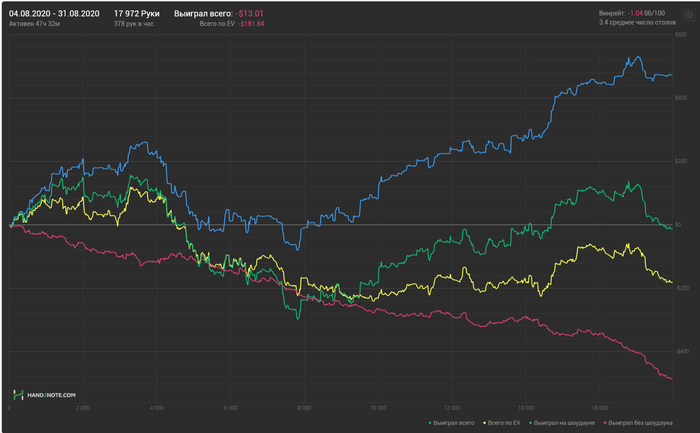The width and height of the screenshot is (700, 433).
Task: Click the $200 y-axis label
Action: coord(681,161)
